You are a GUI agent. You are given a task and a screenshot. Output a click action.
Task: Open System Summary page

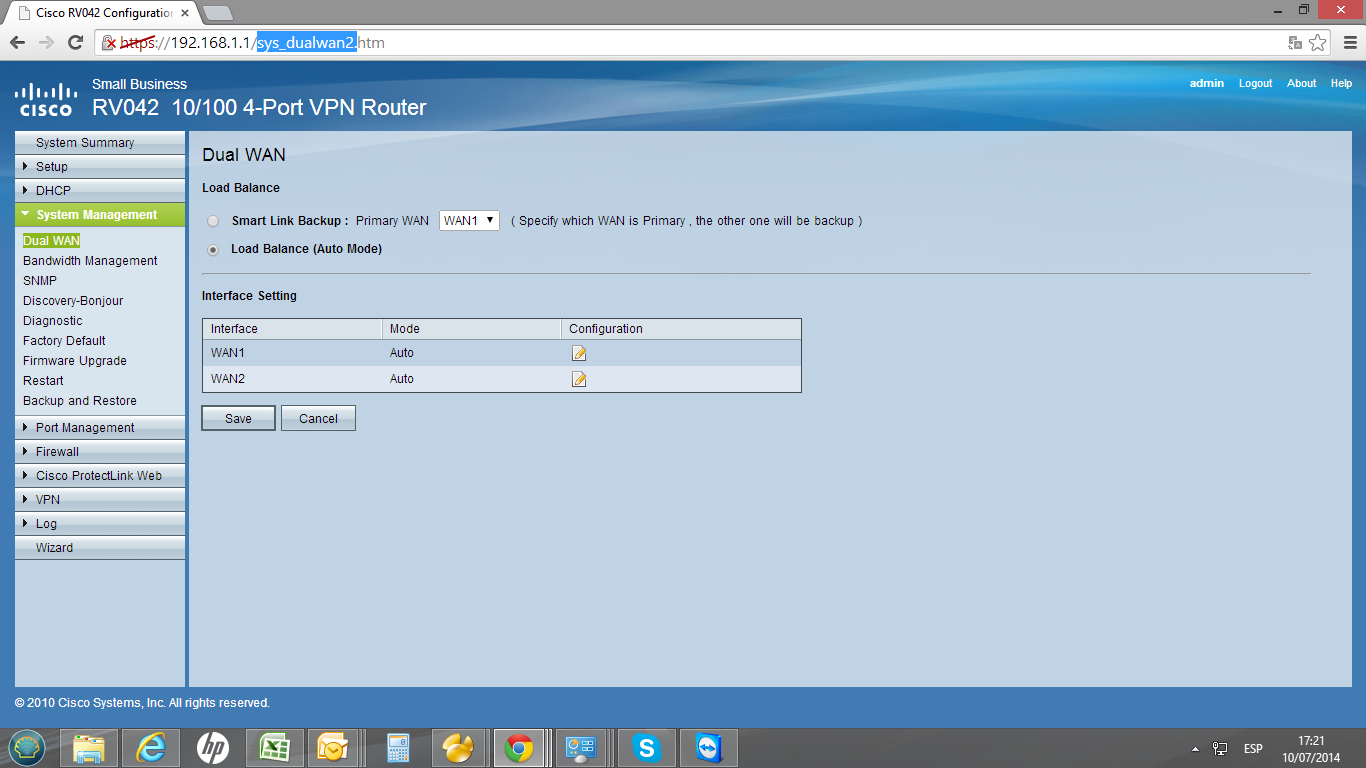coord(100,143)
